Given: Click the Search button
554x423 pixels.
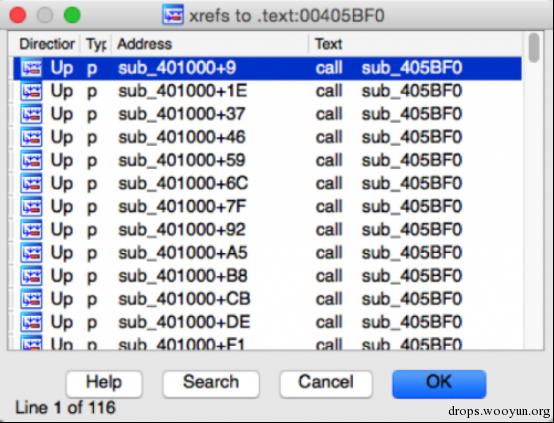Looking at the screenshot, I should (x=211, y=383).
